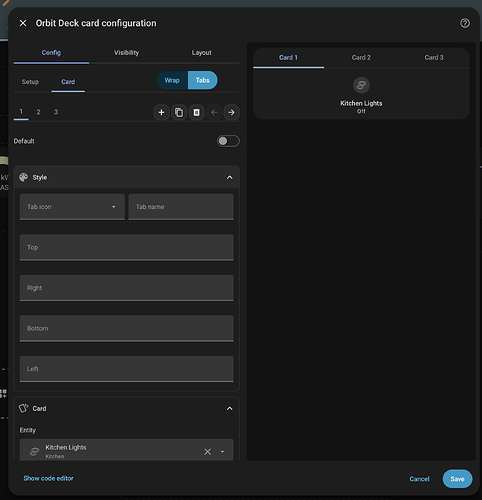Select the Tabs mode option
482x500 pixels.
coord(203,80)
